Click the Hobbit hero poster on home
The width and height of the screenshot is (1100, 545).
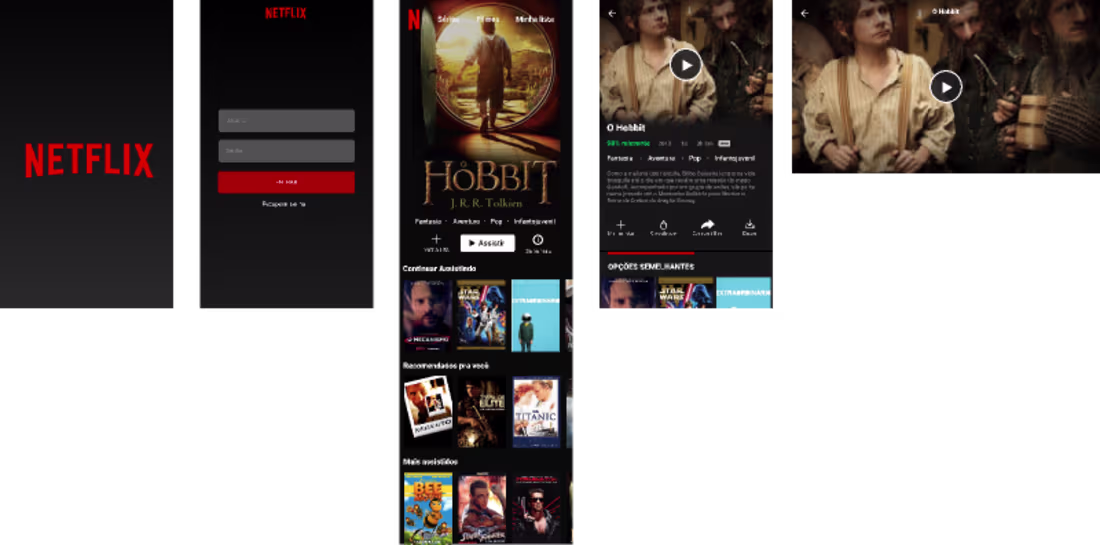coord(488,105)
